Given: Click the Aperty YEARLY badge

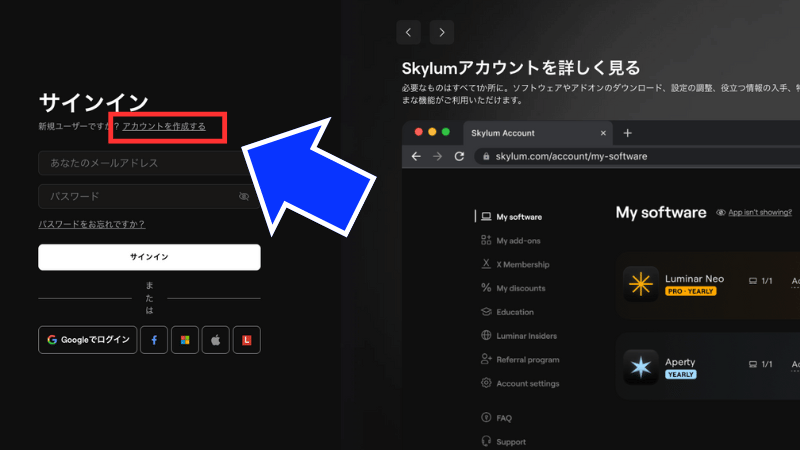Looking at the screenshot, I should pyautogui.click(x=681, y=374).
